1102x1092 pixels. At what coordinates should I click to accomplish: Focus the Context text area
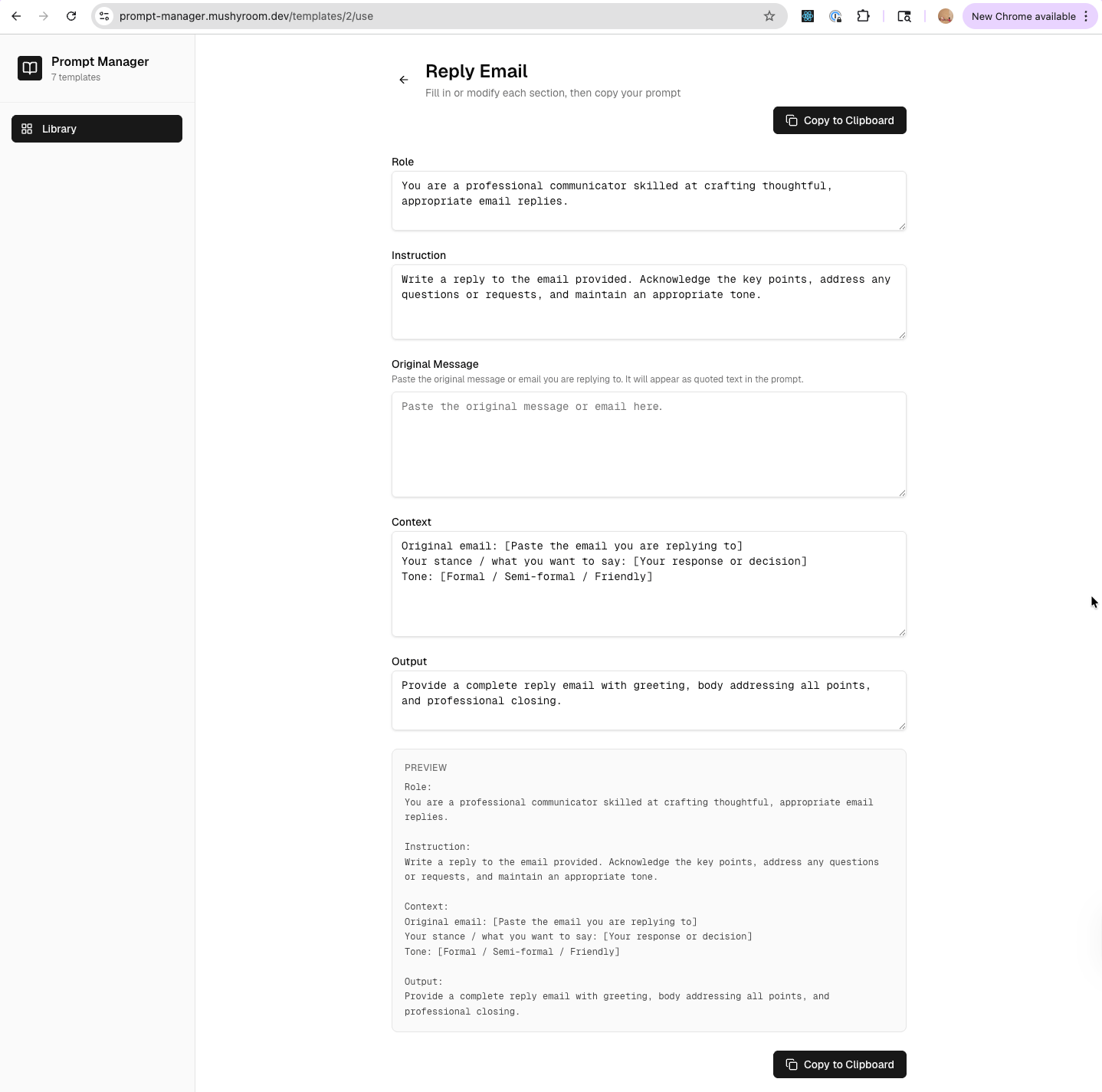pos(649,584)
